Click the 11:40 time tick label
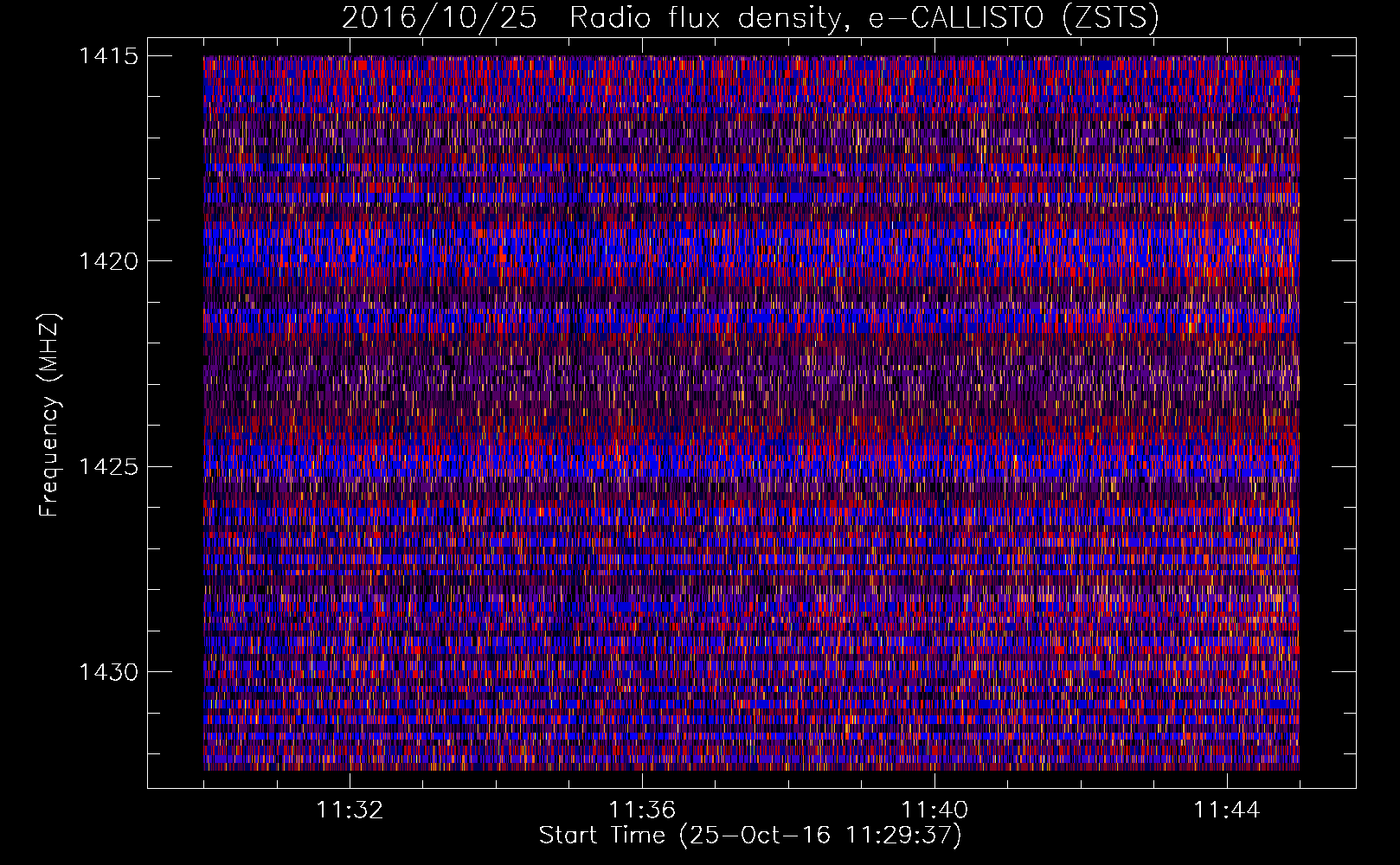The width and height of the screenshot is (1400, 865). pyautogui.click(x=934, y=810)
